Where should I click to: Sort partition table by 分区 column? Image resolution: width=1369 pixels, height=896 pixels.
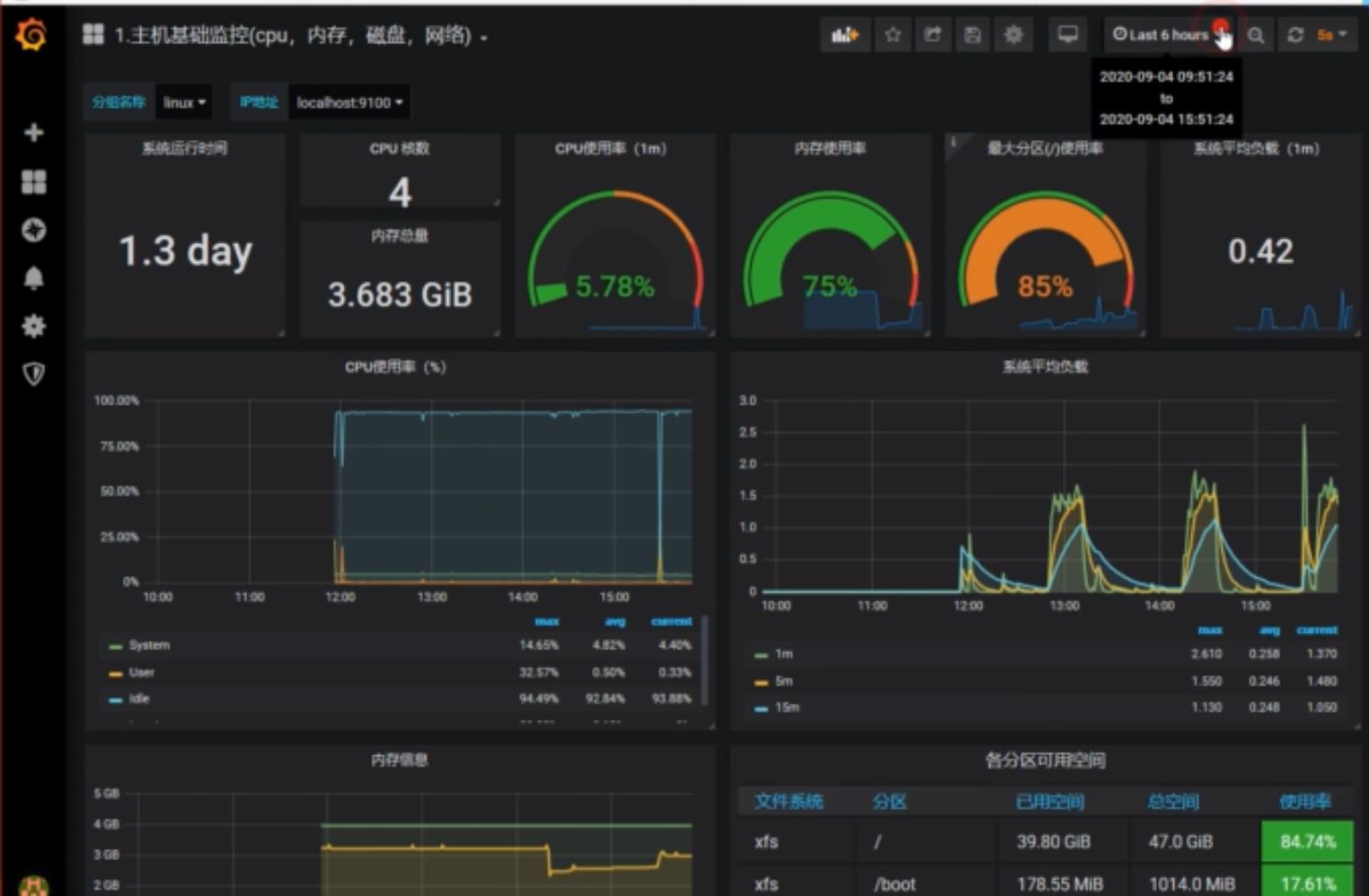coord(889,801)
